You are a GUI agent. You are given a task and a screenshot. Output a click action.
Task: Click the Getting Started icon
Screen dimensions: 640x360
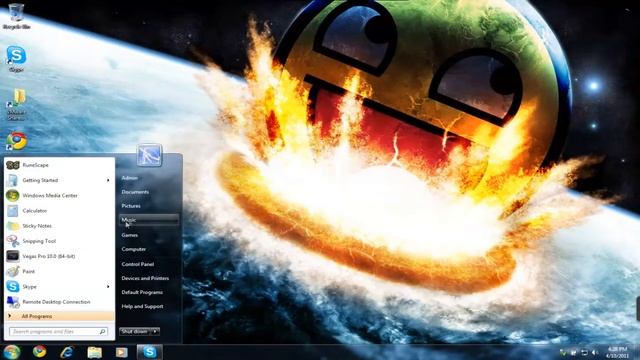(x=13, y=180)
